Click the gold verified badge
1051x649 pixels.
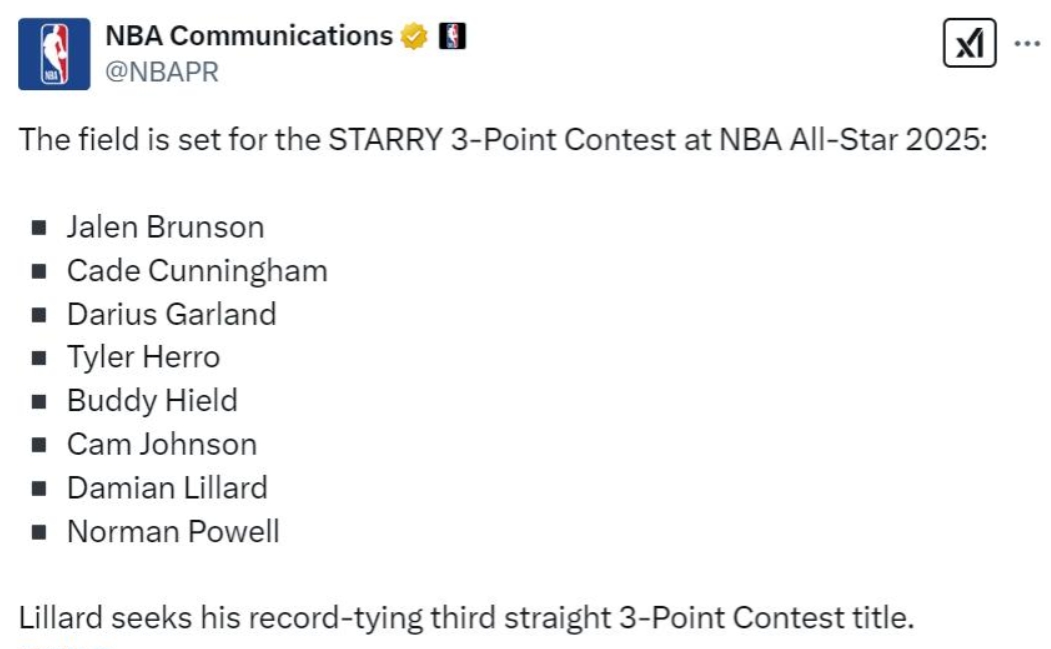tap(413, 37)
